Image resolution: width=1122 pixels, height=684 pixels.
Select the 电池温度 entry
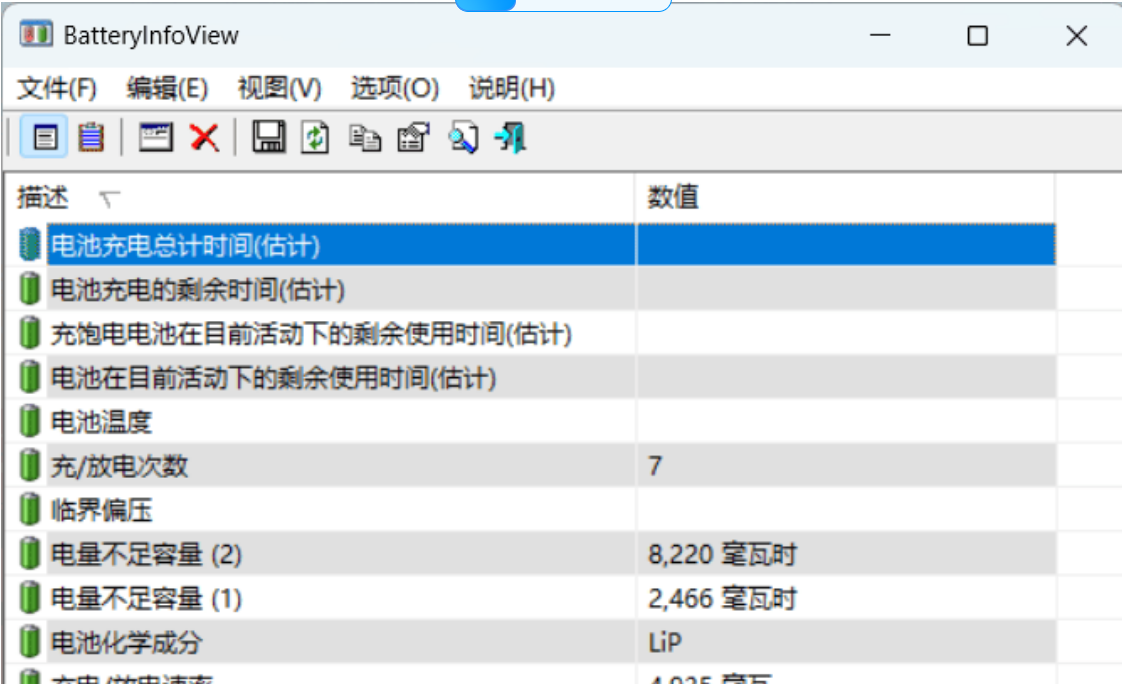click(x=110, y=420)
